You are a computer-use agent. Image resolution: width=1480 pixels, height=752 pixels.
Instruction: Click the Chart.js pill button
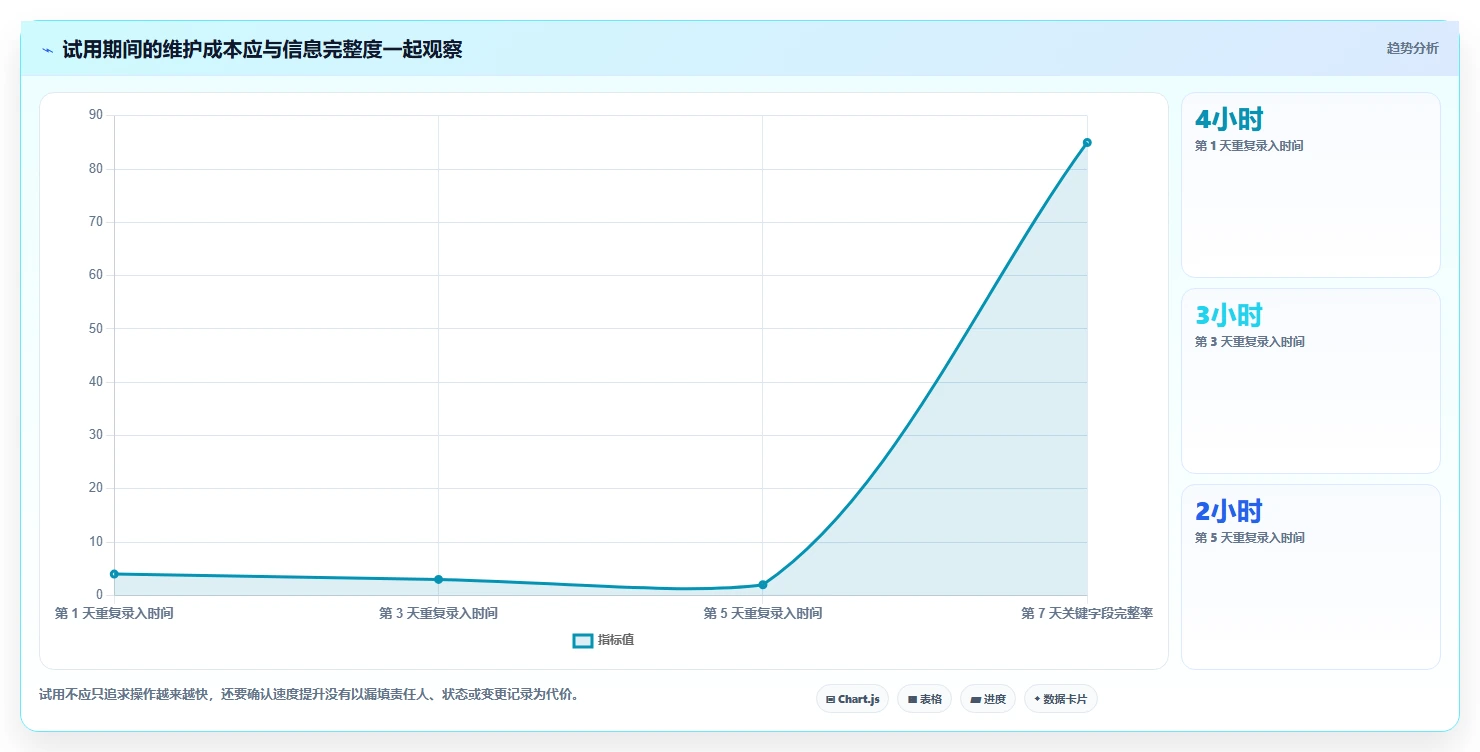[852, 699]
